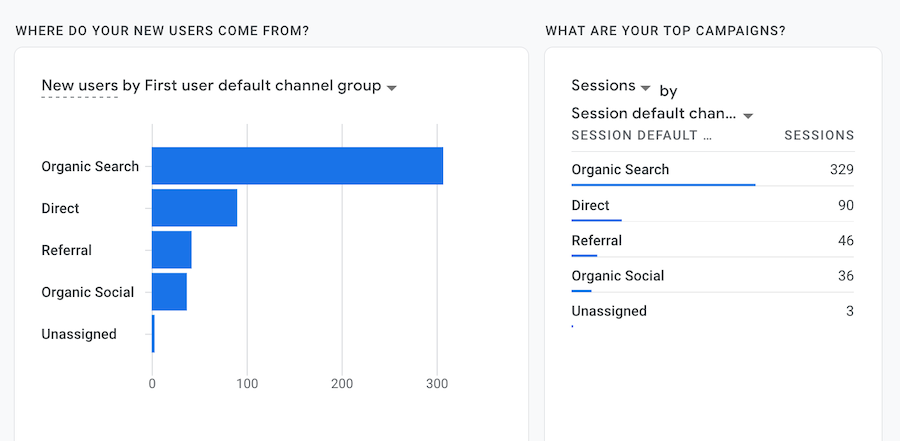Click the SESSIONS column header
Screen dimensions: 900x441
[819, 135]
